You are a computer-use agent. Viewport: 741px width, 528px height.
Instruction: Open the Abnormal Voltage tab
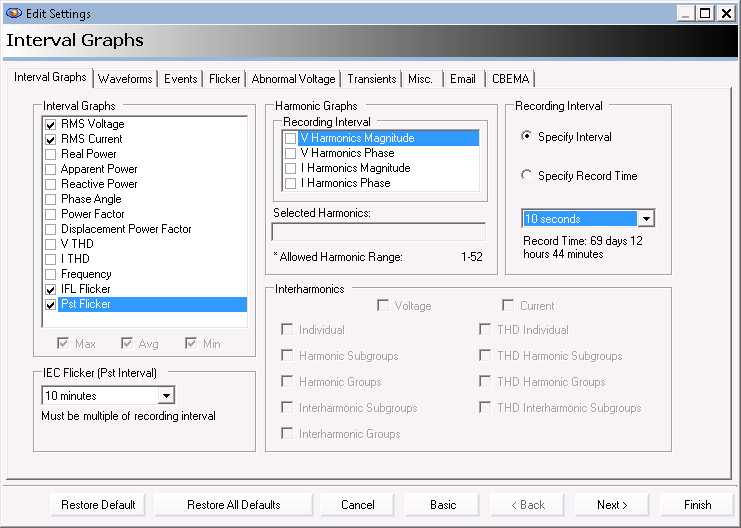point(293,78)
